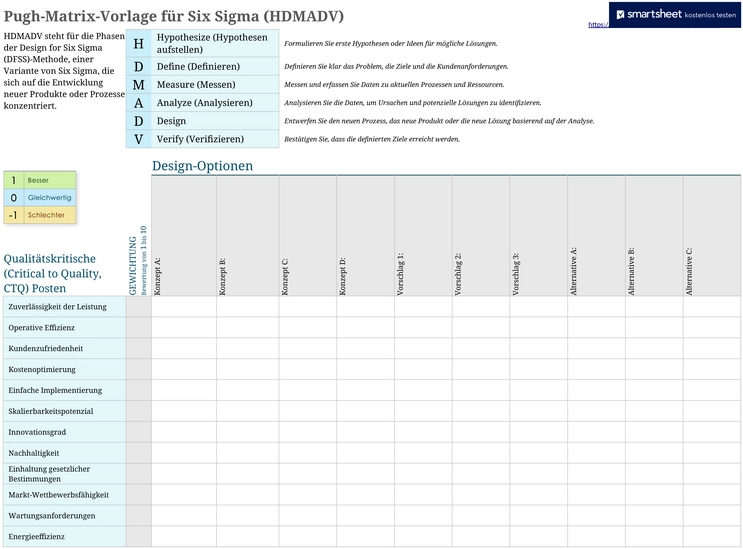
Task: Select the 'Konzept B:' column header
Action: click(248, 236)
